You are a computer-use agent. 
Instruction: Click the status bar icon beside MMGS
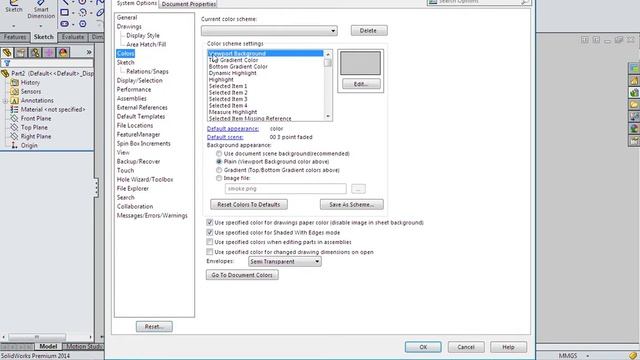click(633, 356)
